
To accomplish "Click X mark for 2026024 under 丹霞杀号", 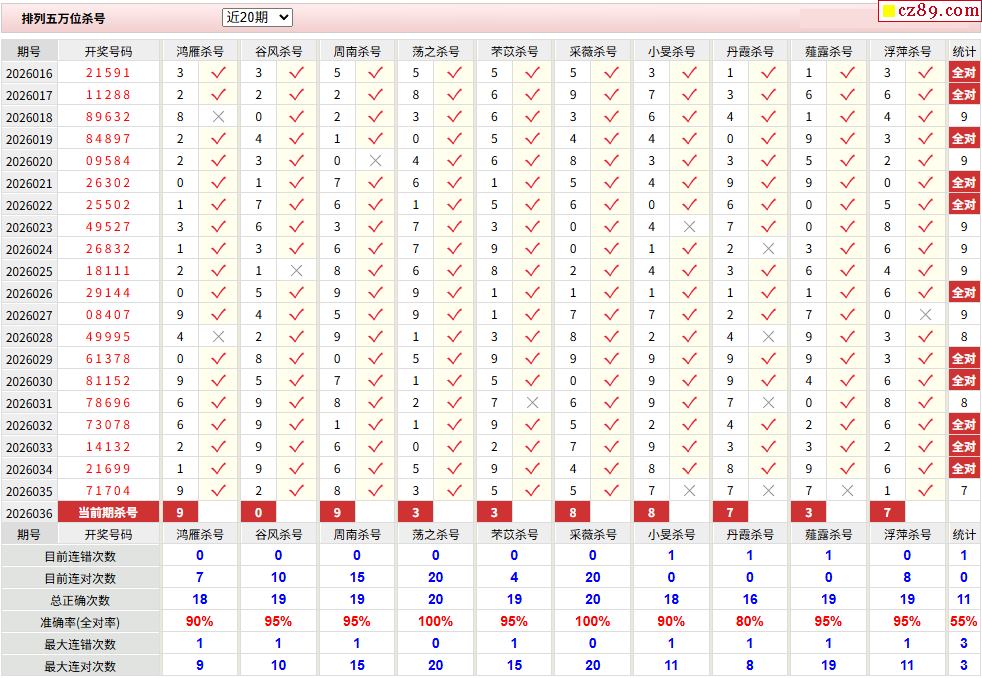I will tap(768, 249).
